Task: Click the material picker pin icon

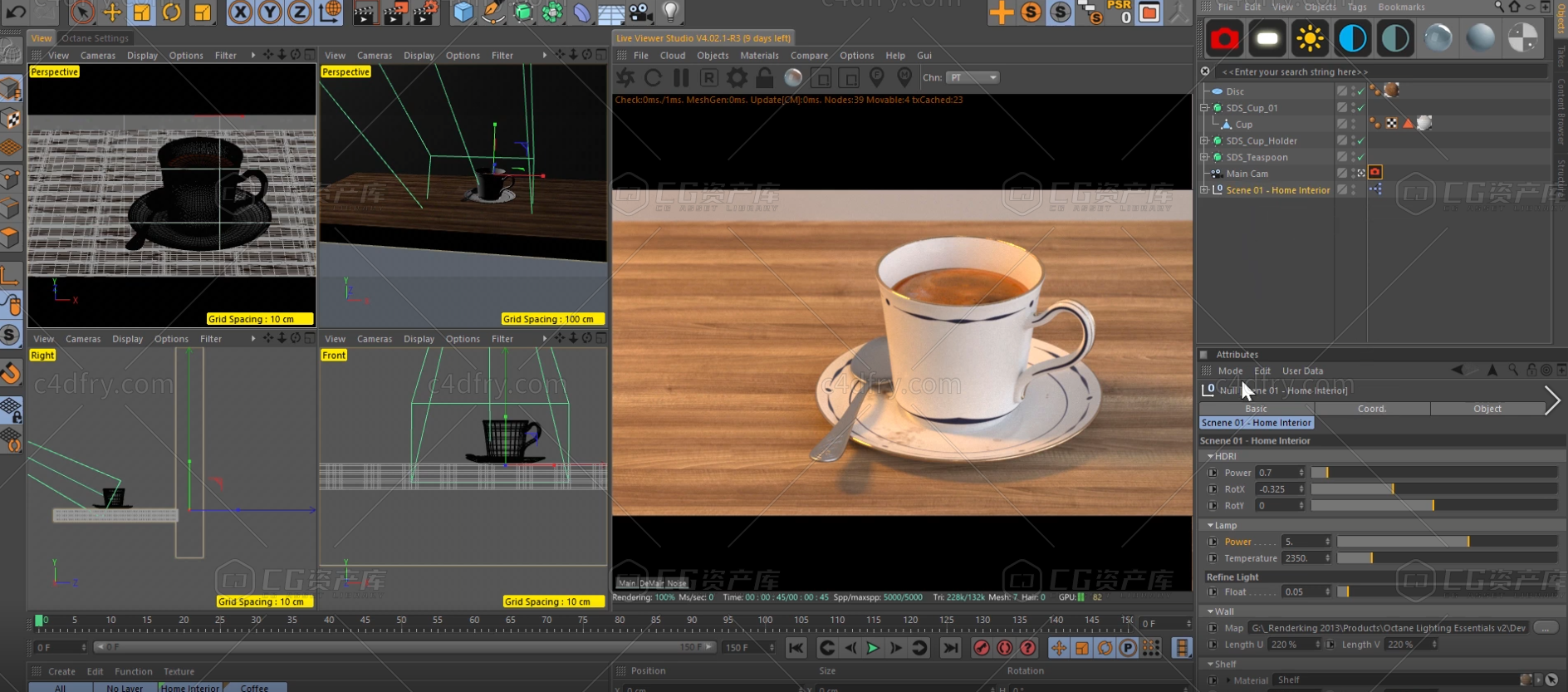Action: click(904, 77)
